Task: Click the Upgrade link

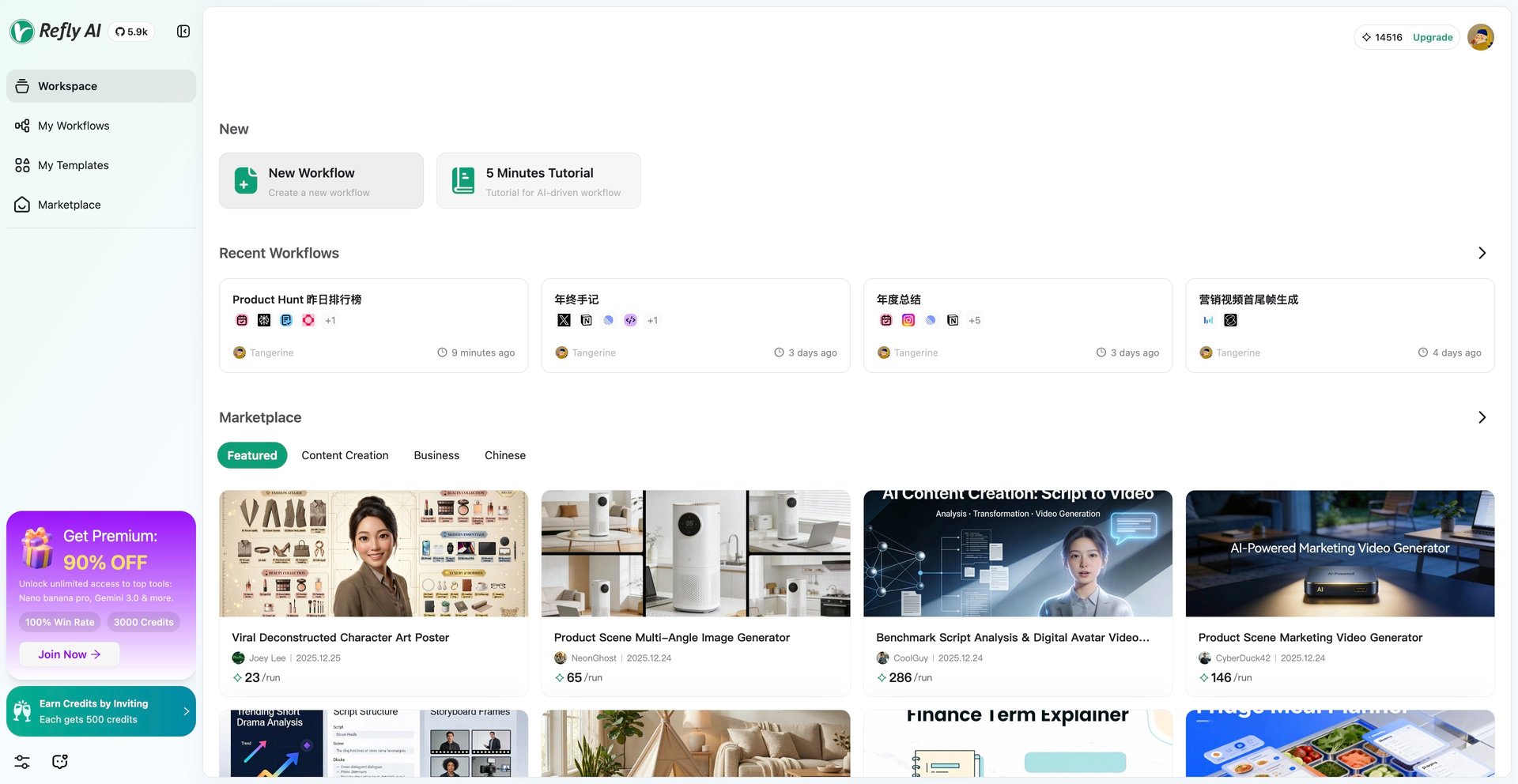Action: click(x=1433, y=37)
